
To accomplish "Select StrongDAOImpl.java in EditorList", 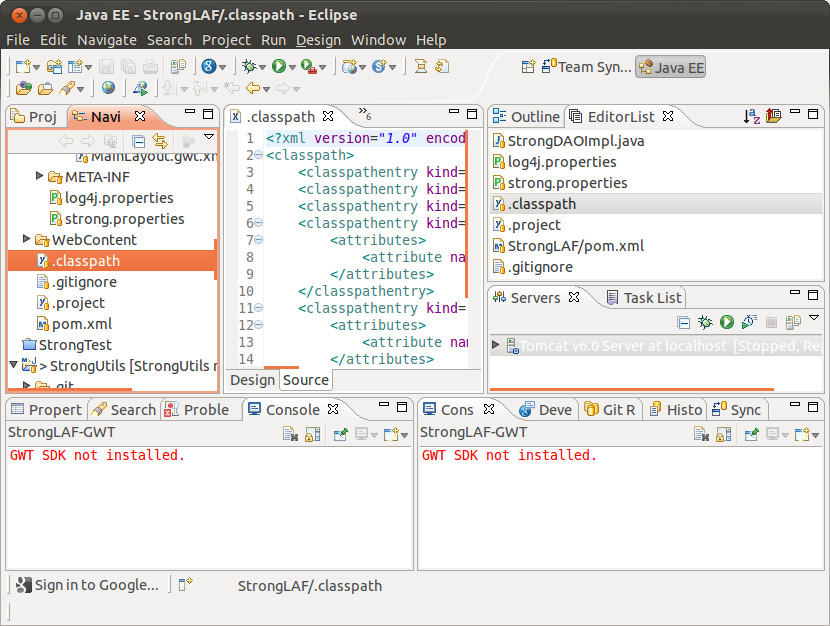I will coord(575,141).
